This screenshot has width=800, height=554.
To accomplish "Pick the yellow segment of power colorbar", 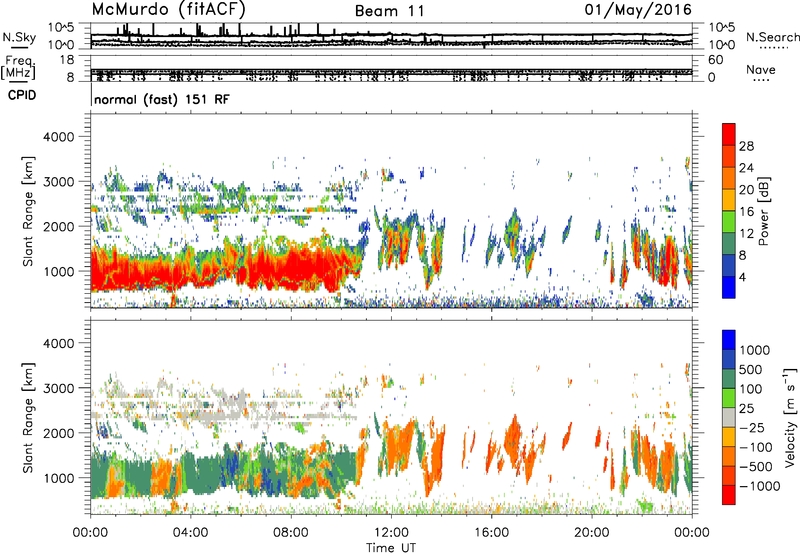I will pyautogui.click(x=729, y=200).
